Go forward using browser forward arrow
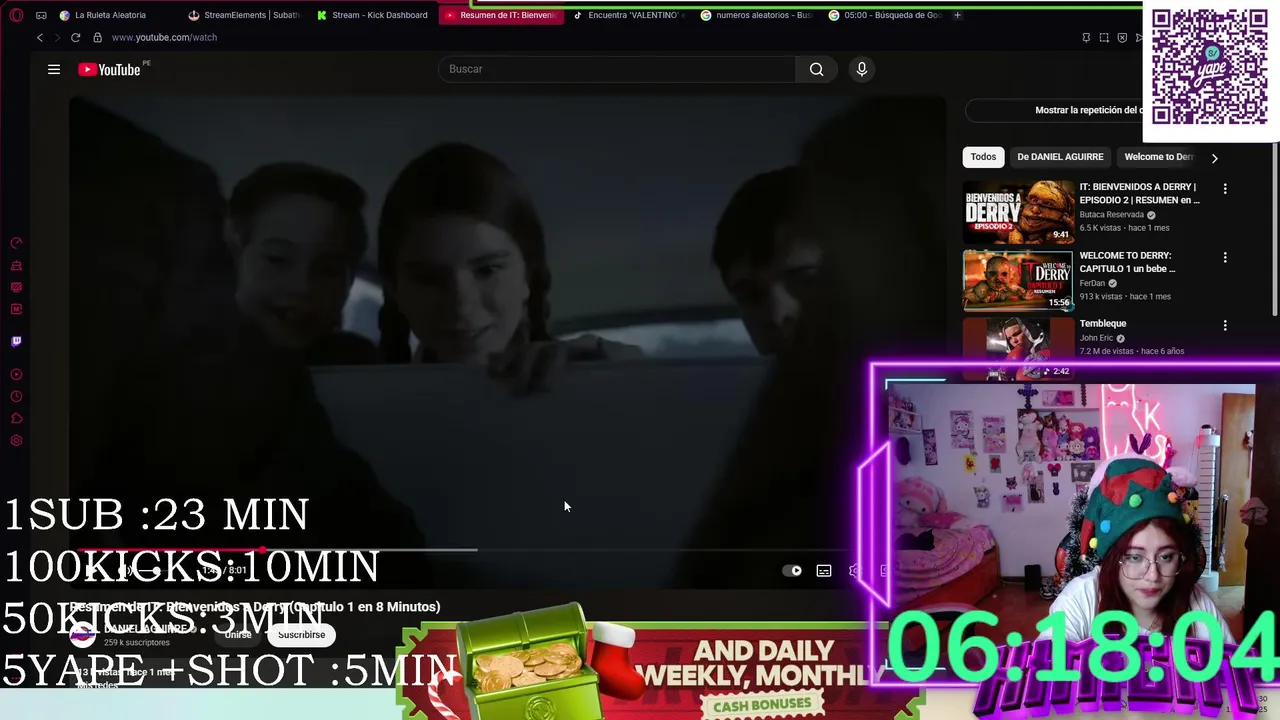The height and width of the screenshot is (720, 1280). coord(57,37)
